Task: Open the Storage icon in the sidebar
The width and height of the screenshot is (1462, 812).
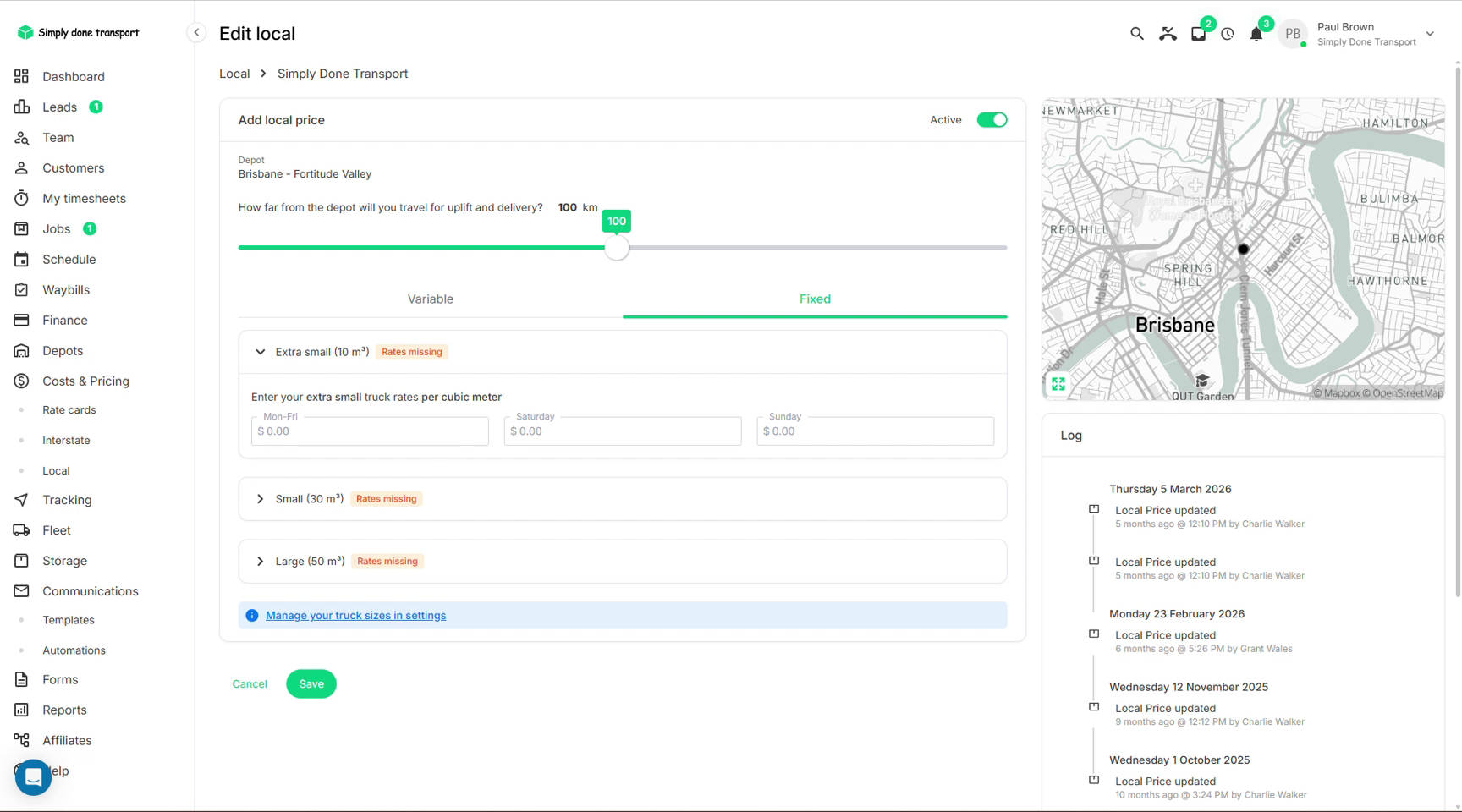Action: (x=22, y=561)
